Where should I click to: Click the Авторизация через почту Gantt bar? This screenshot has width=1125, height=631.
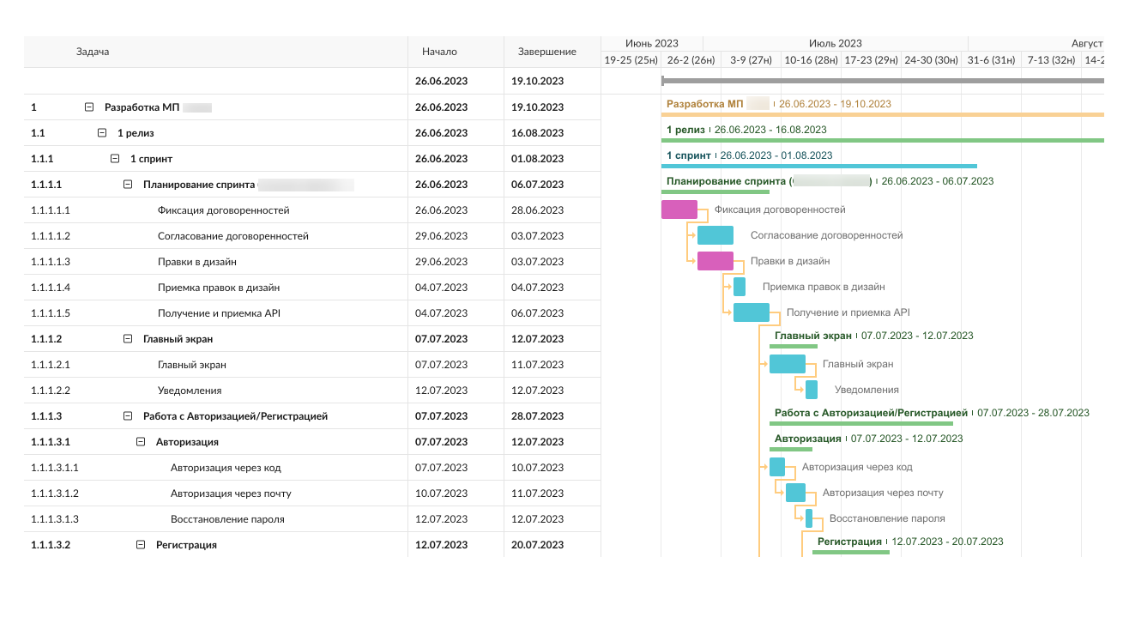(796, 493)
